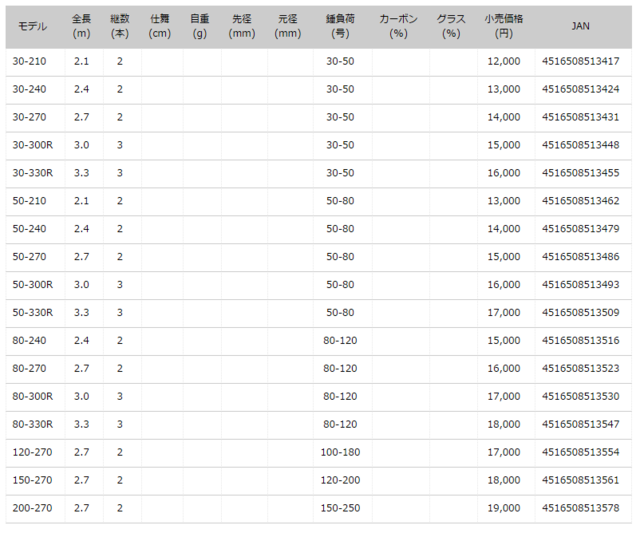640x533 pixels.
Task: Click the 150-250 weight load cell
Action: tap(340, 508)
